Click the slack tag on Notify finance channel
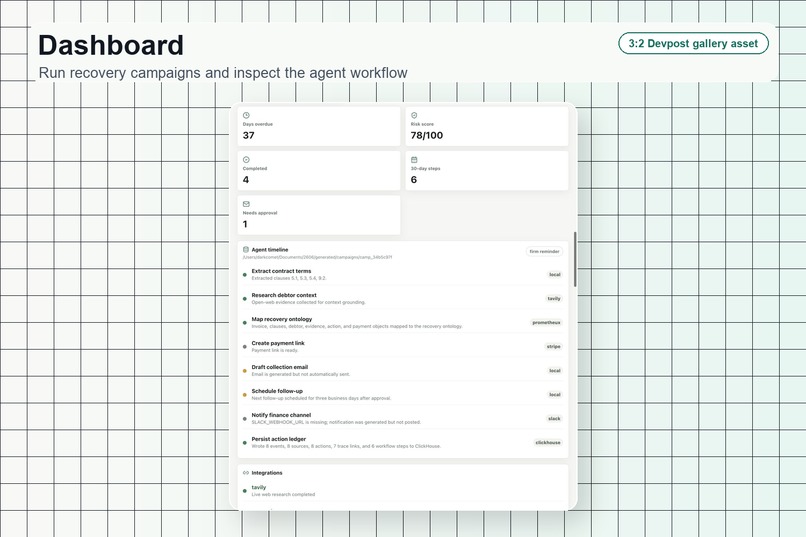 (x=554, y=418)
